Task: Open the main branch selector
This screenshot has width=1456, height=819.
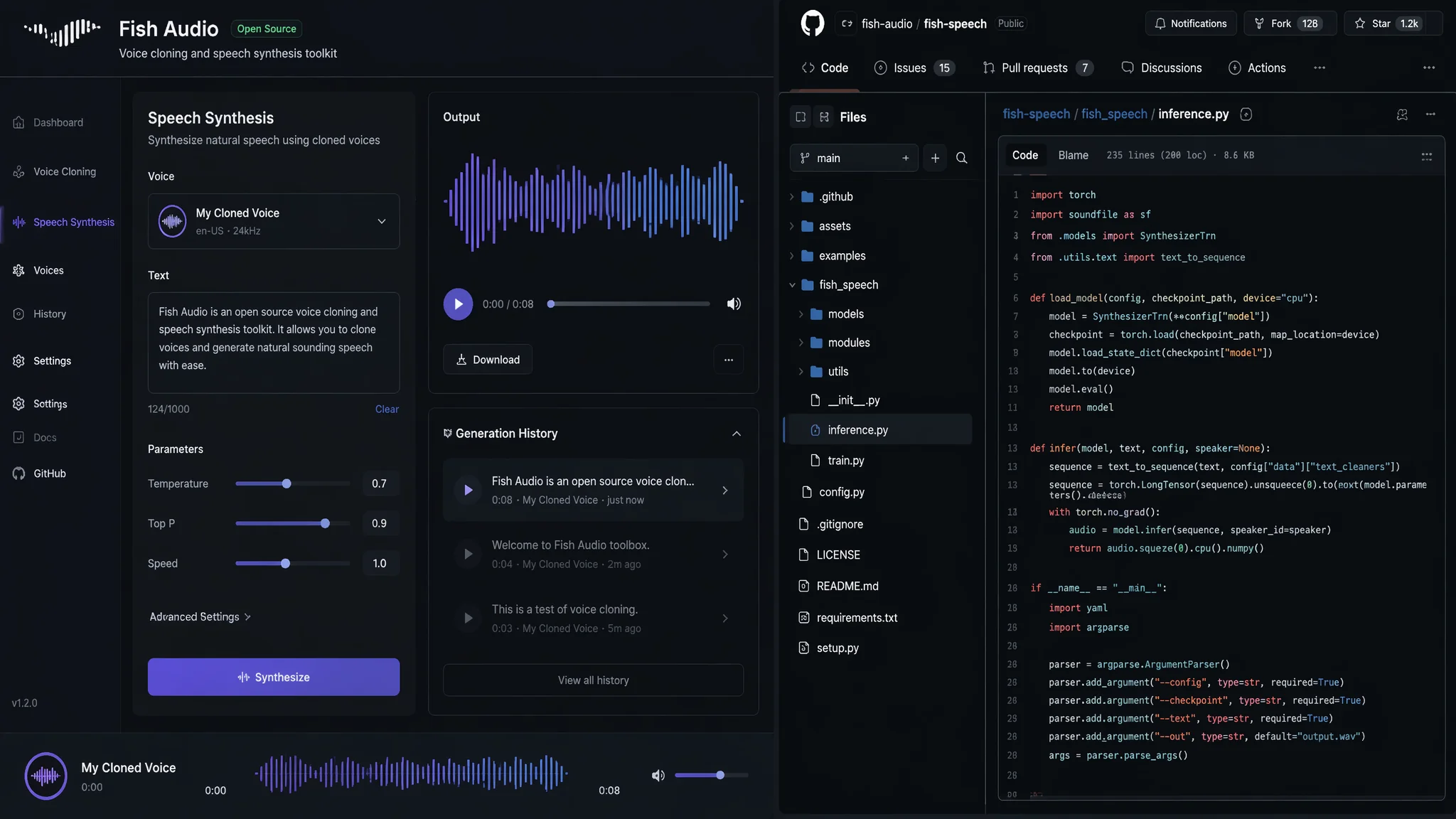Action: coord(854,158)
